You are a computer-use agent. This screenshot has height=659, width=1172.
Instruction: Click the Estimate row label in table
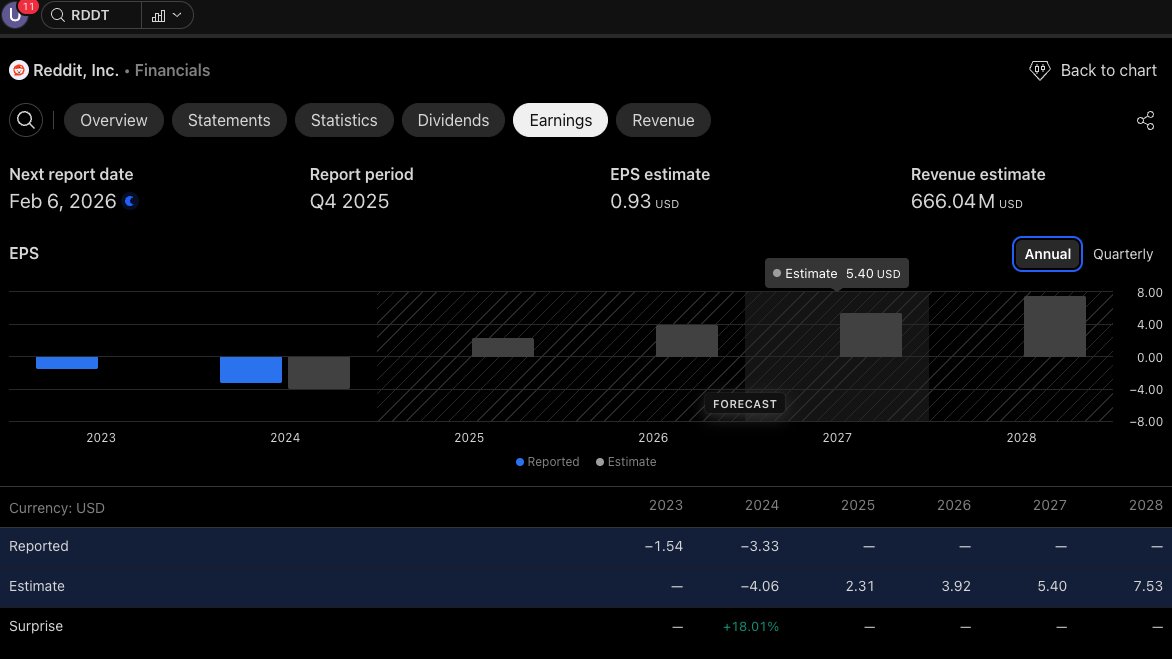point(37,587)
